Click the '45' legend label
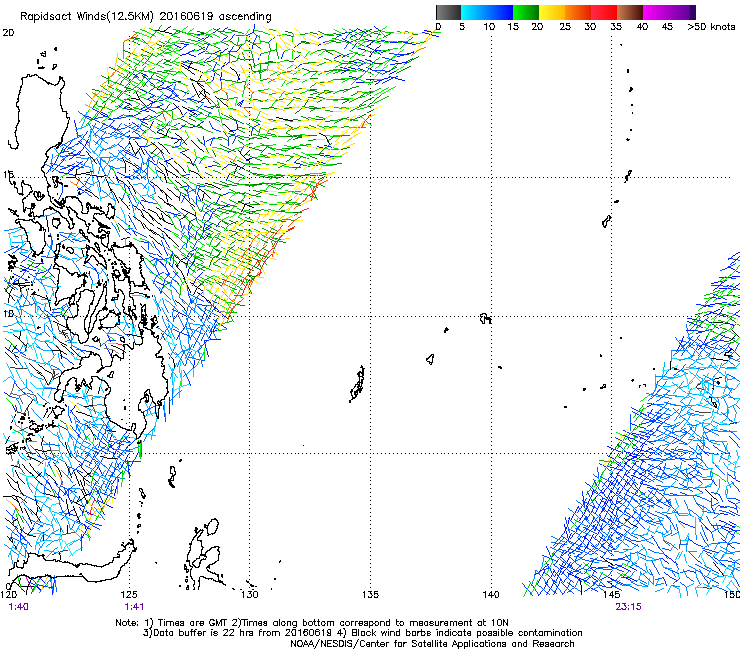The image size is (740, 650). tap(667, 26)
